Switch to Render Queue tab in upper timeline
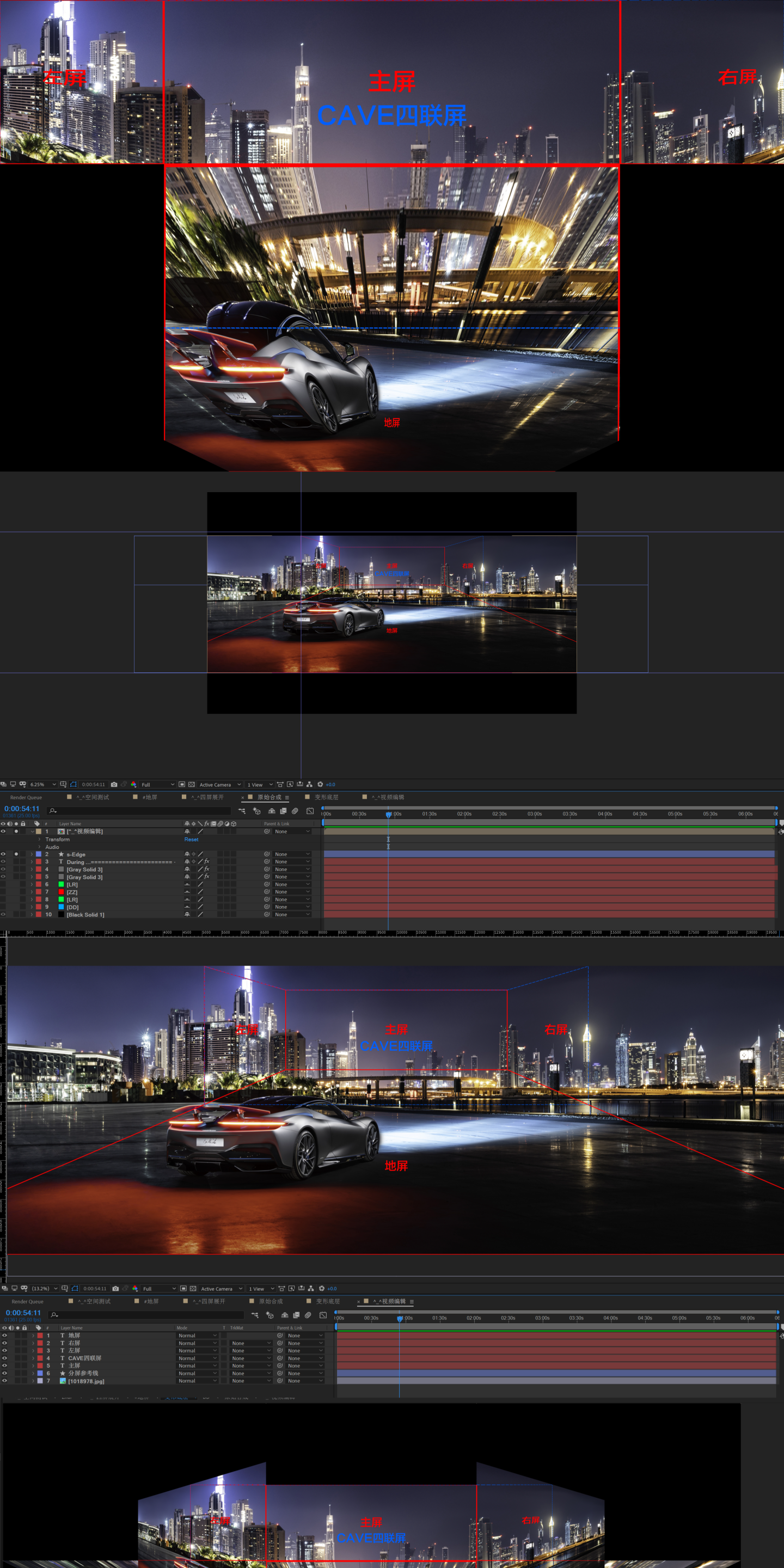 tap(26, 798)
